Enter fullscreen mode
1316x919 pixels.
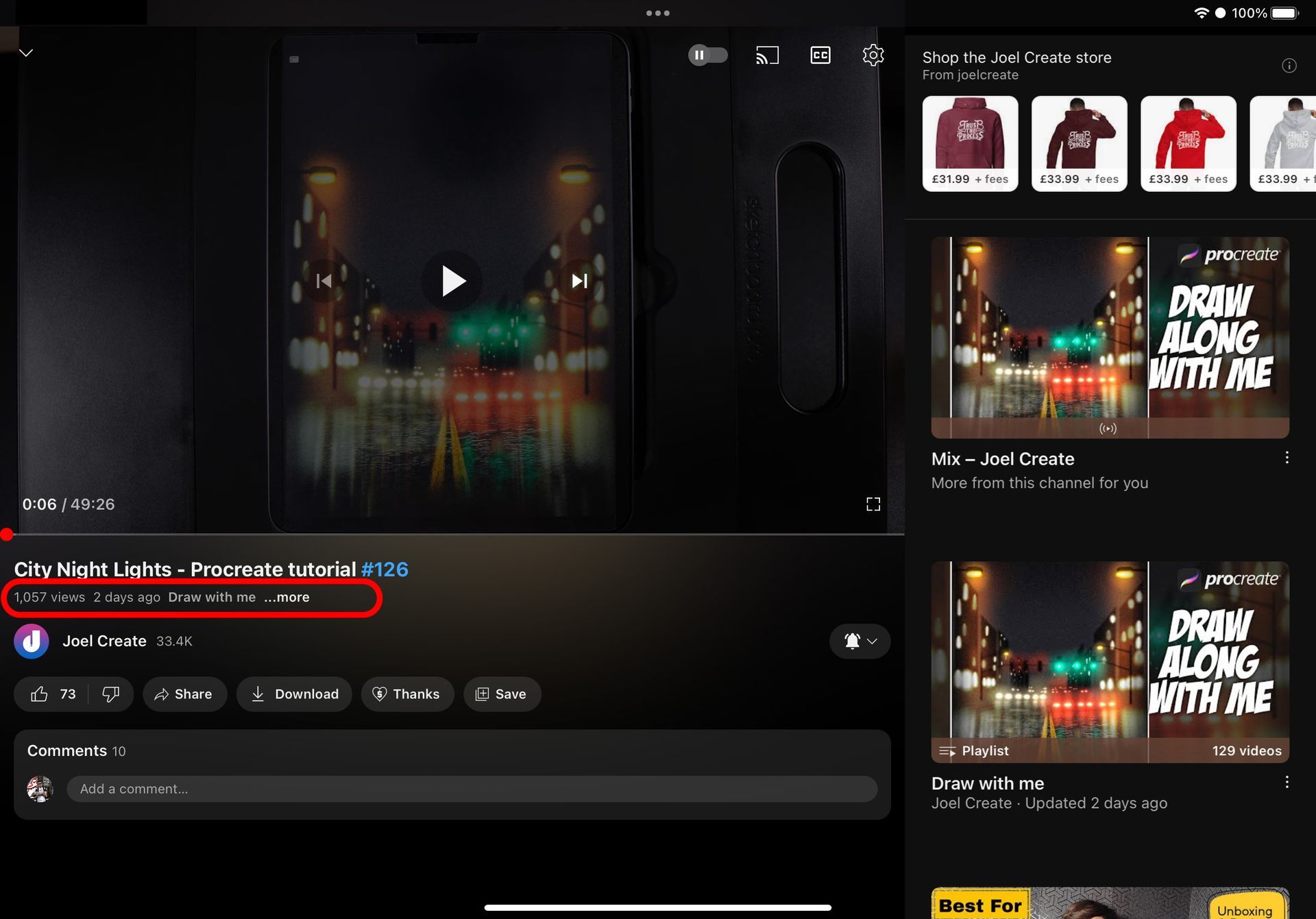(x=873, y=504)
